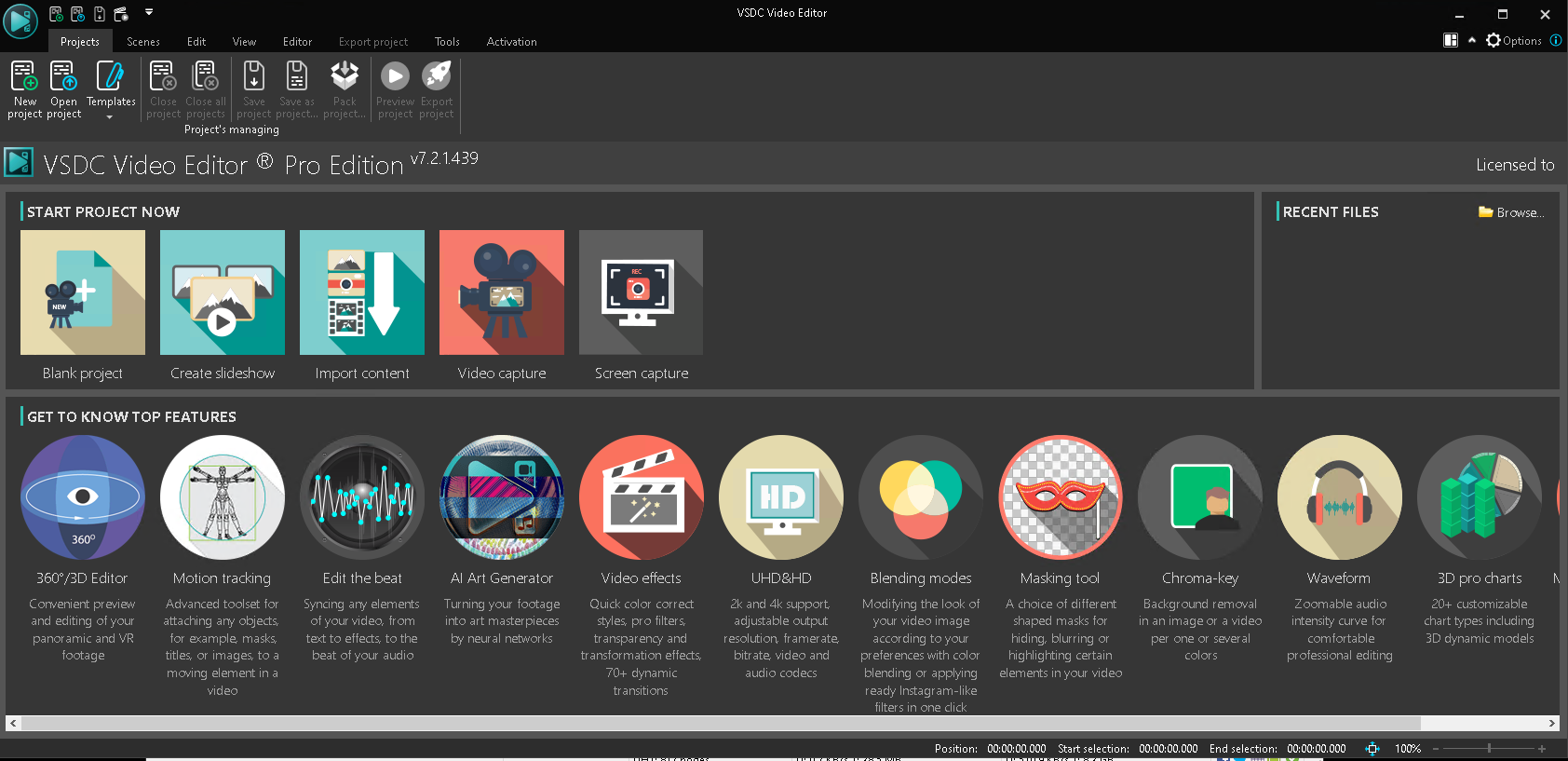1568x761 pixels.
Task: Click the Save project ribbon icon
Action: 253,76
